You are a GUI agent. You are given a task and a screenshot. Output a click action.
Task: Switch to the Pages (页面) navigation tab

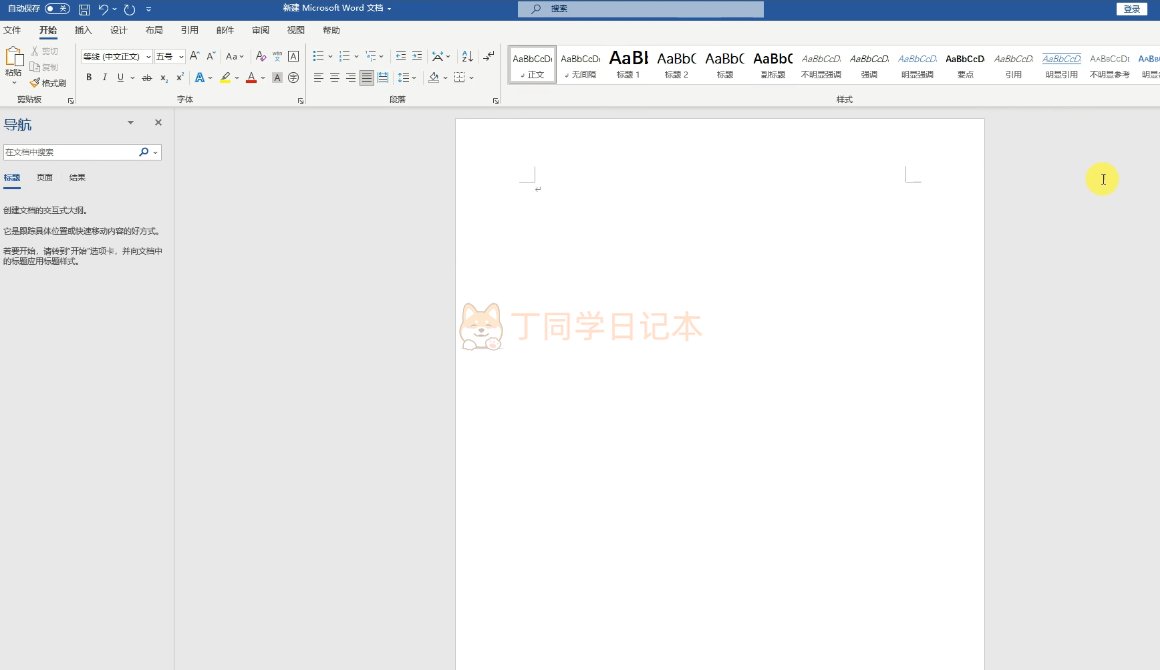(45, 177)
